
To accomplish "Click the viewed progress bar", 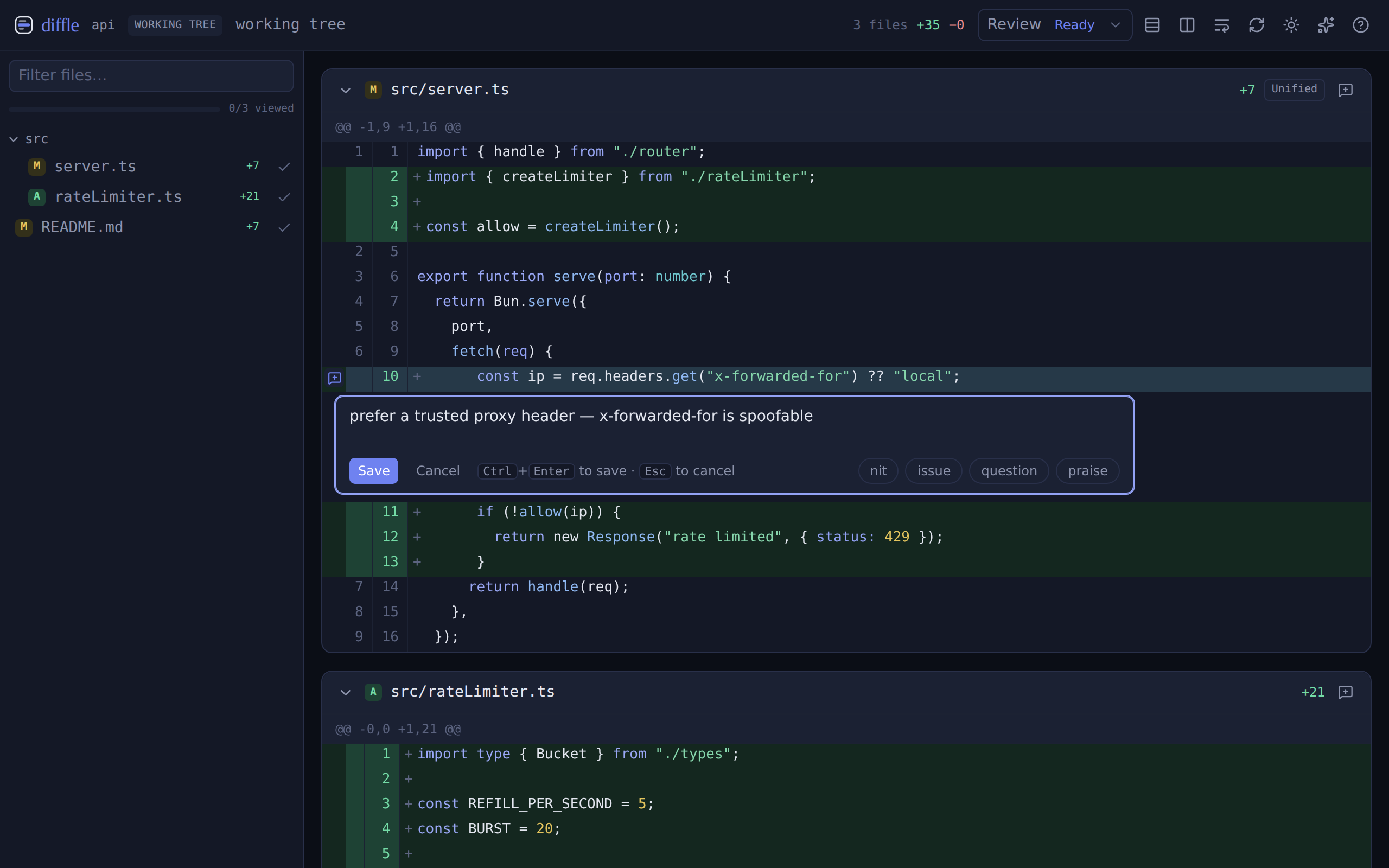I will [x=114, y=108].
